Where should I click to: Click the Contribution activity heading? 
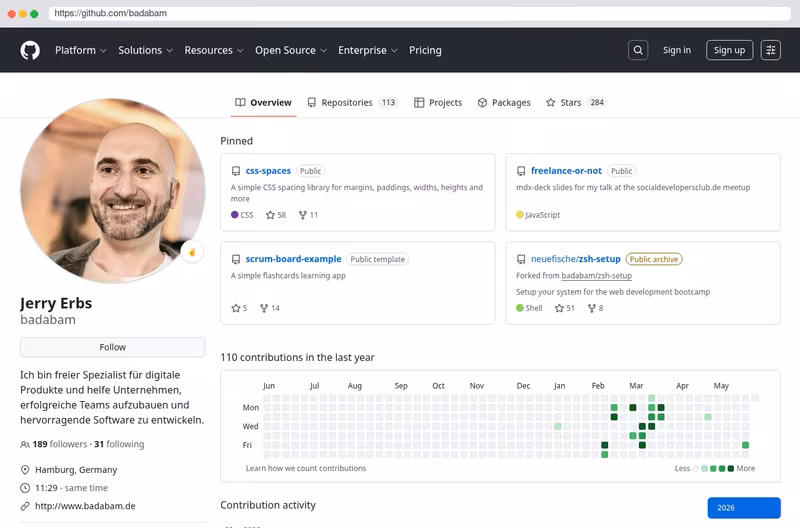point(268,505)
